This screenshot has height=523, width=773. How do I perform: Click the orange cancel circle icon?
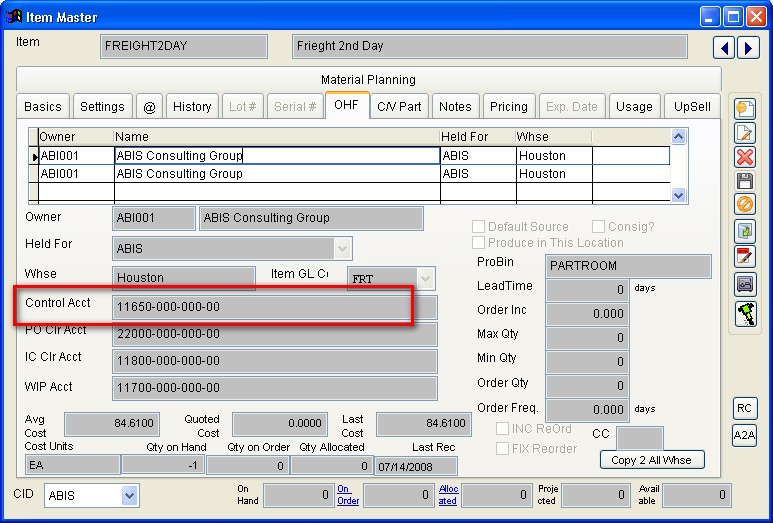point(744,206)
